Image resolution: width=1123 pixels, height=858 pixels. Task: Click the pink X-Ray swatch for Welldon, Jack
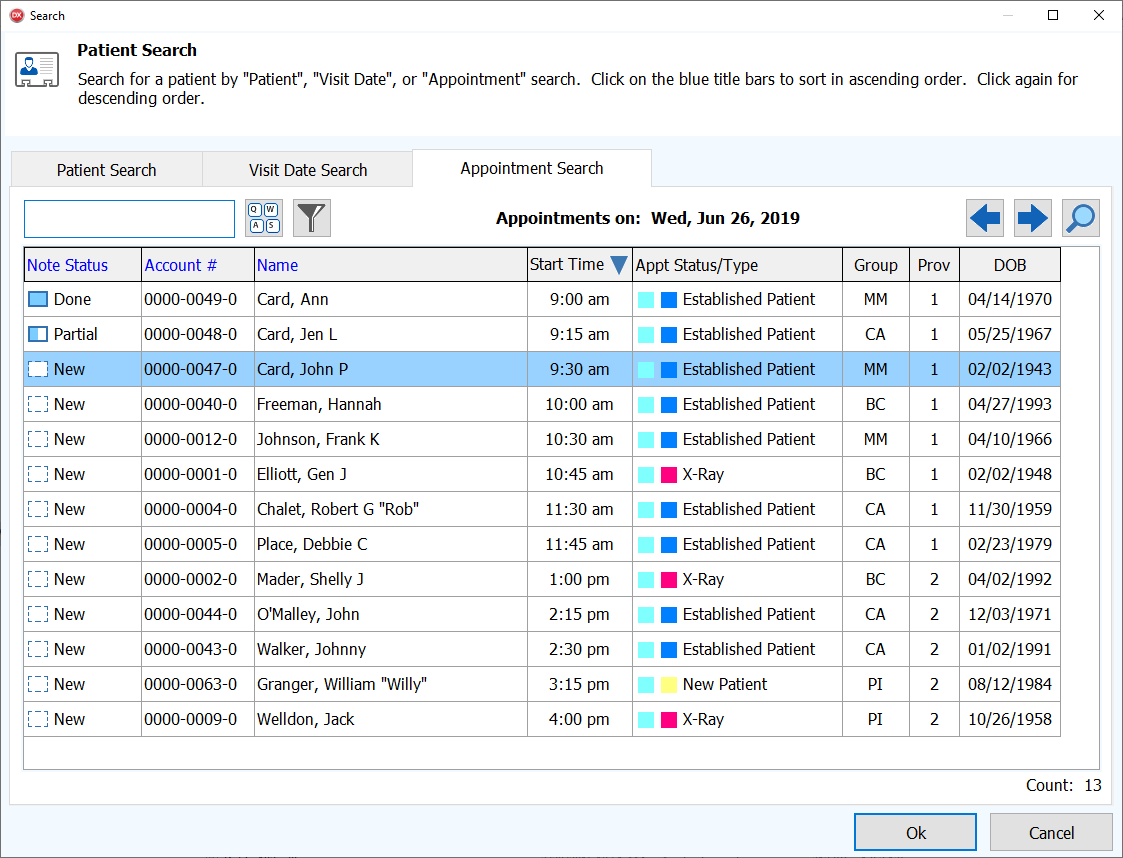click(x=669, y=719)
